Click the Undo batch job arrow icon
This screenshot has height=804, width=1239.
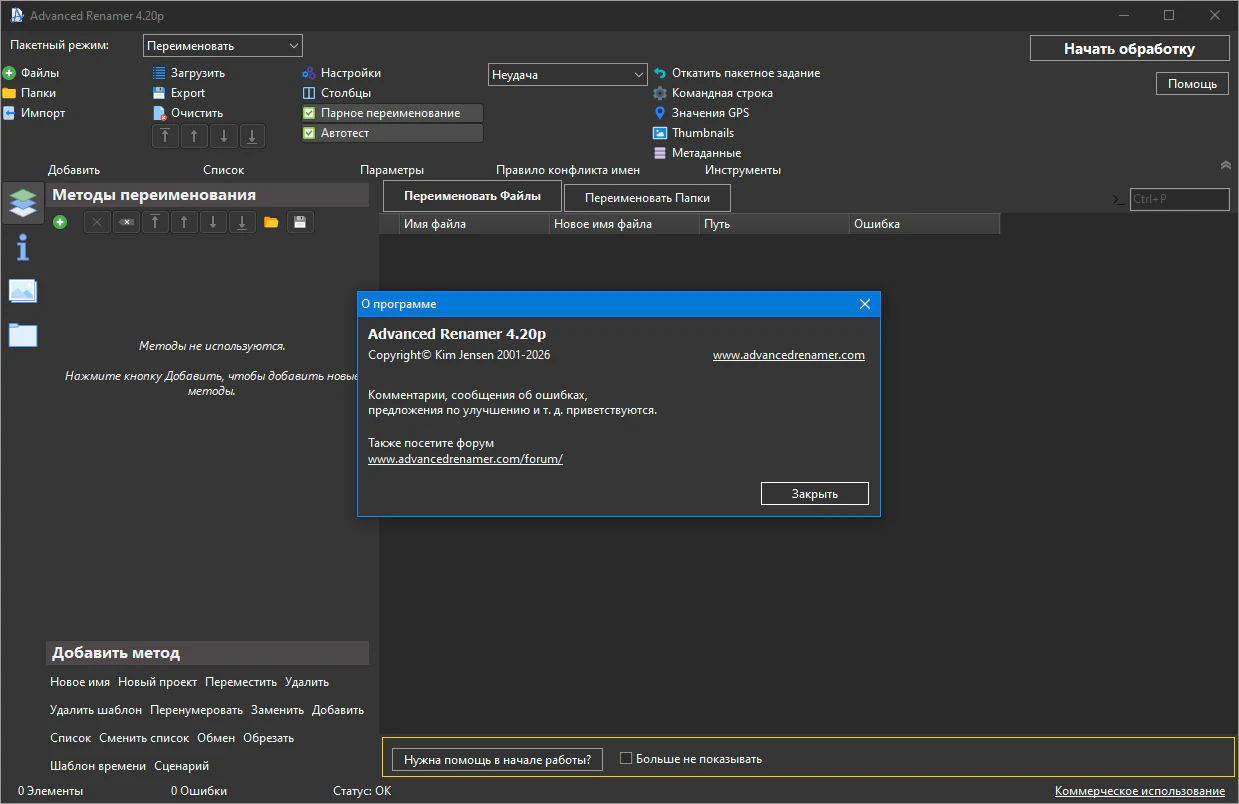tap(660, 73)
